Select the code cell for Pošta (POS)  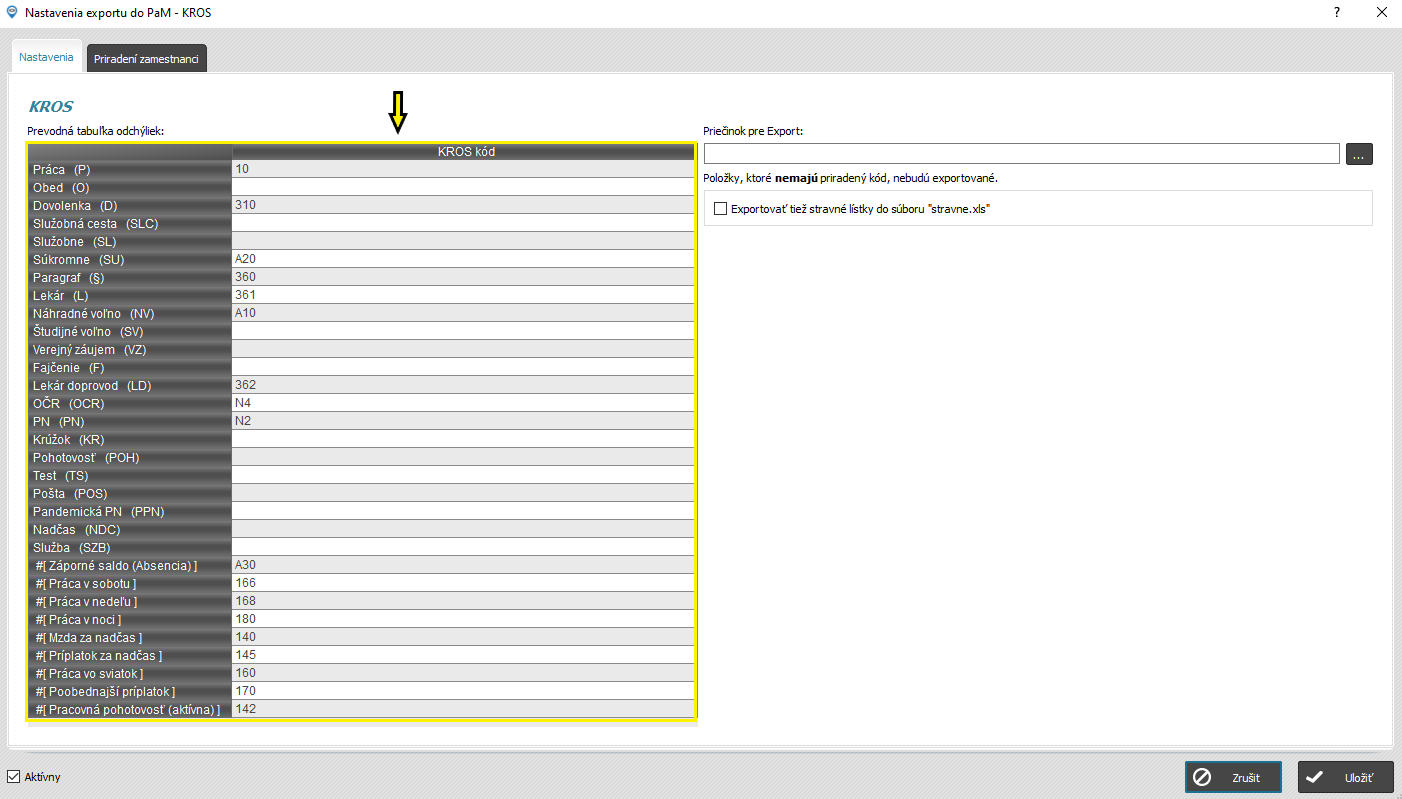(464, 493)
